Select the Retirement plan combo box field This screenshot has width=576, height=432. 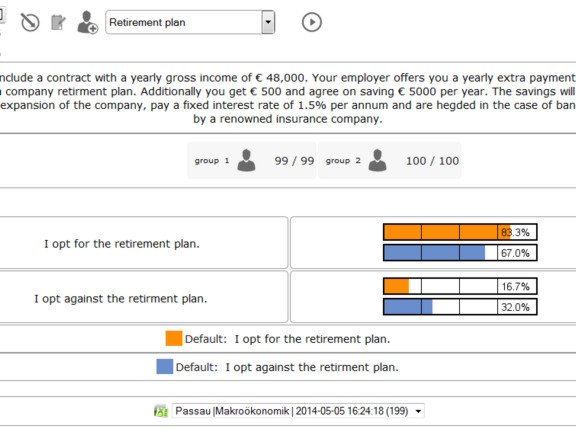point(190,22)
